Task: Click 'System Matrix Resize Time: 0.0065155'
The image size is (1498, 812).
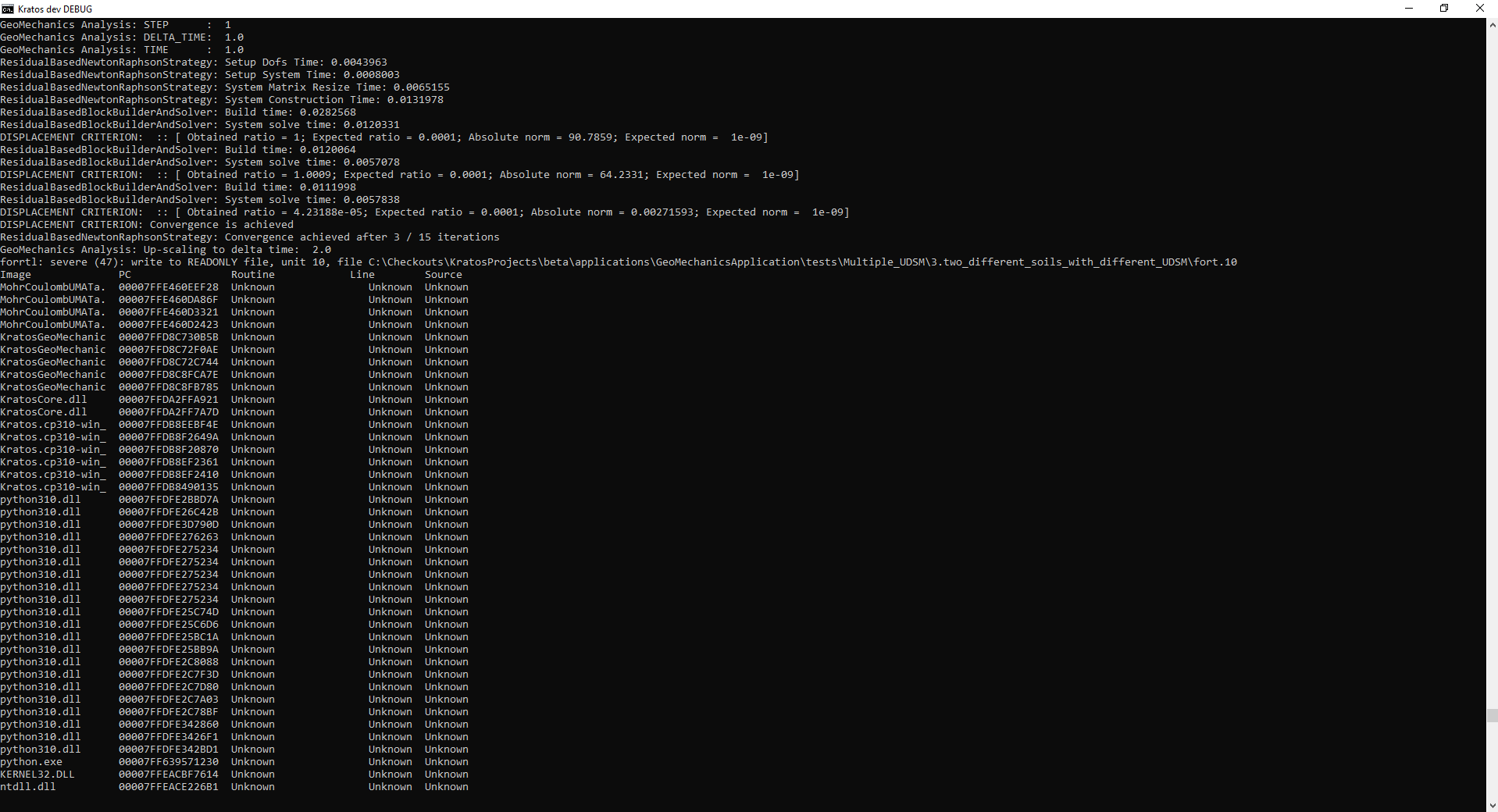Action: click(x=337, y=87)
